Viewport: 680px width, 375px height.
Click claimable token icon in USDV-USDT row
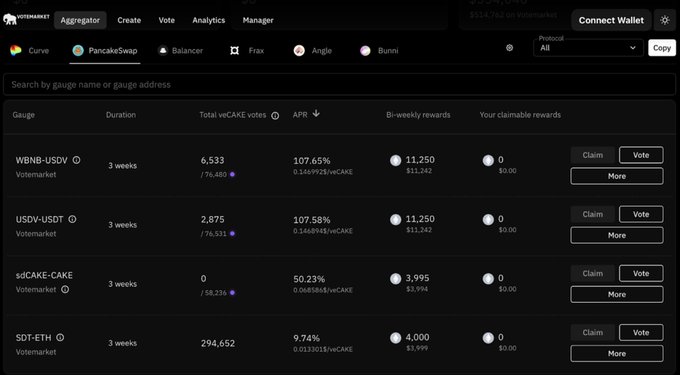(488, 220)
